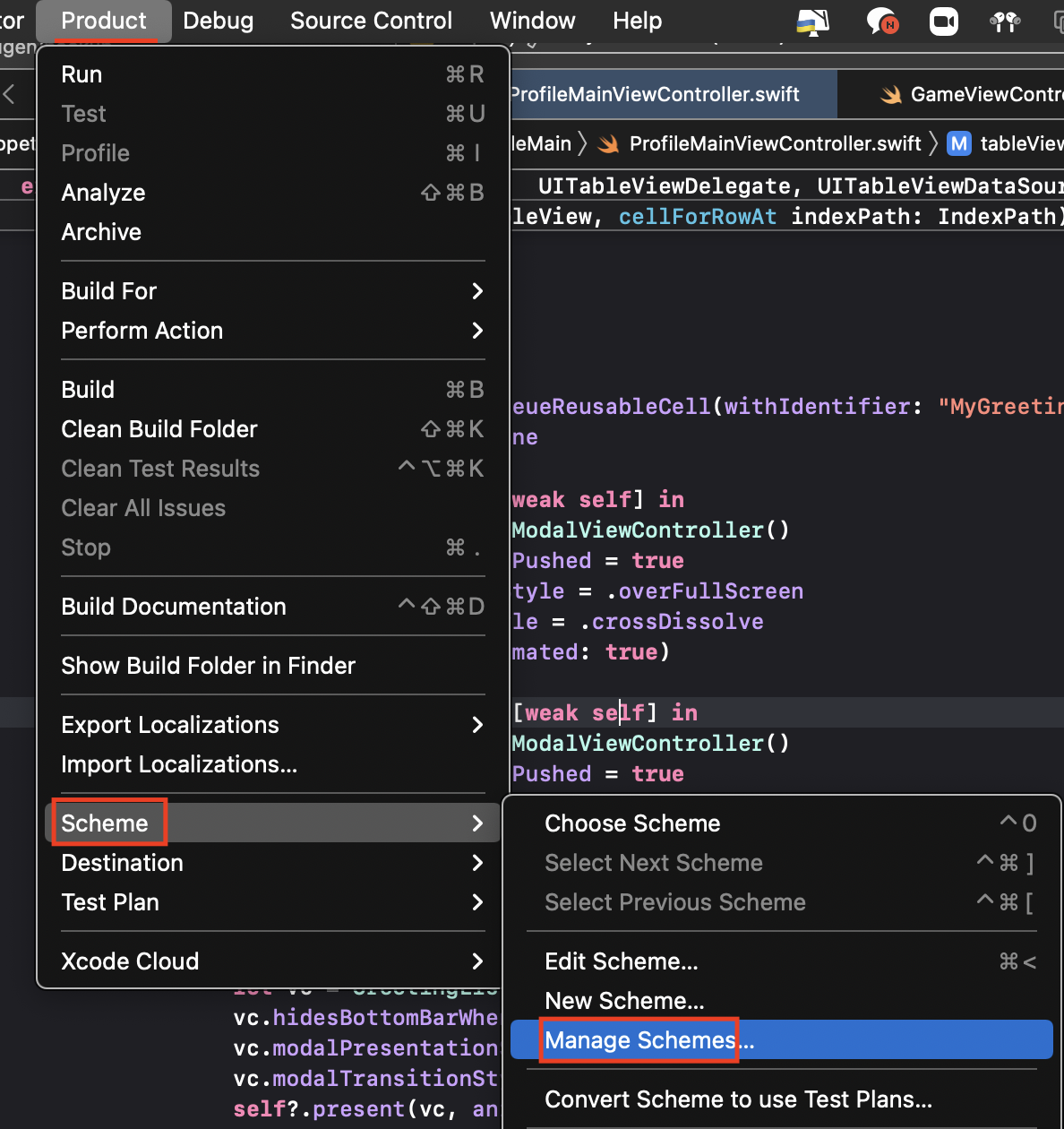
Task: Open the display flag icon in menu bar
Action: (x=812, y=22)
